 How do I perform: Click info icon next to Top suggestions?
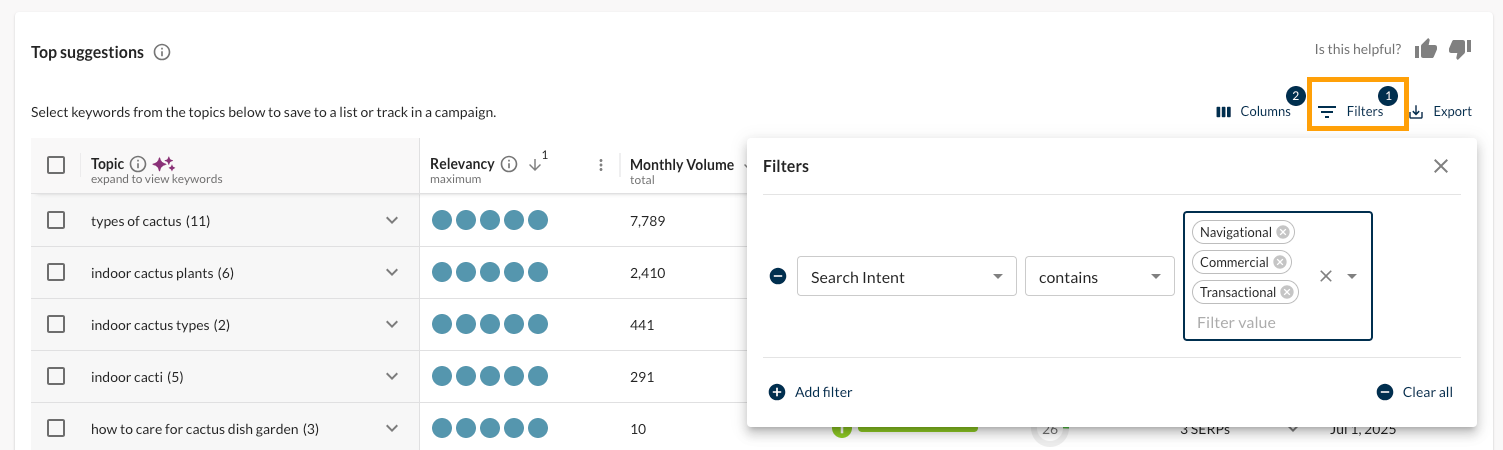point(162,52)
